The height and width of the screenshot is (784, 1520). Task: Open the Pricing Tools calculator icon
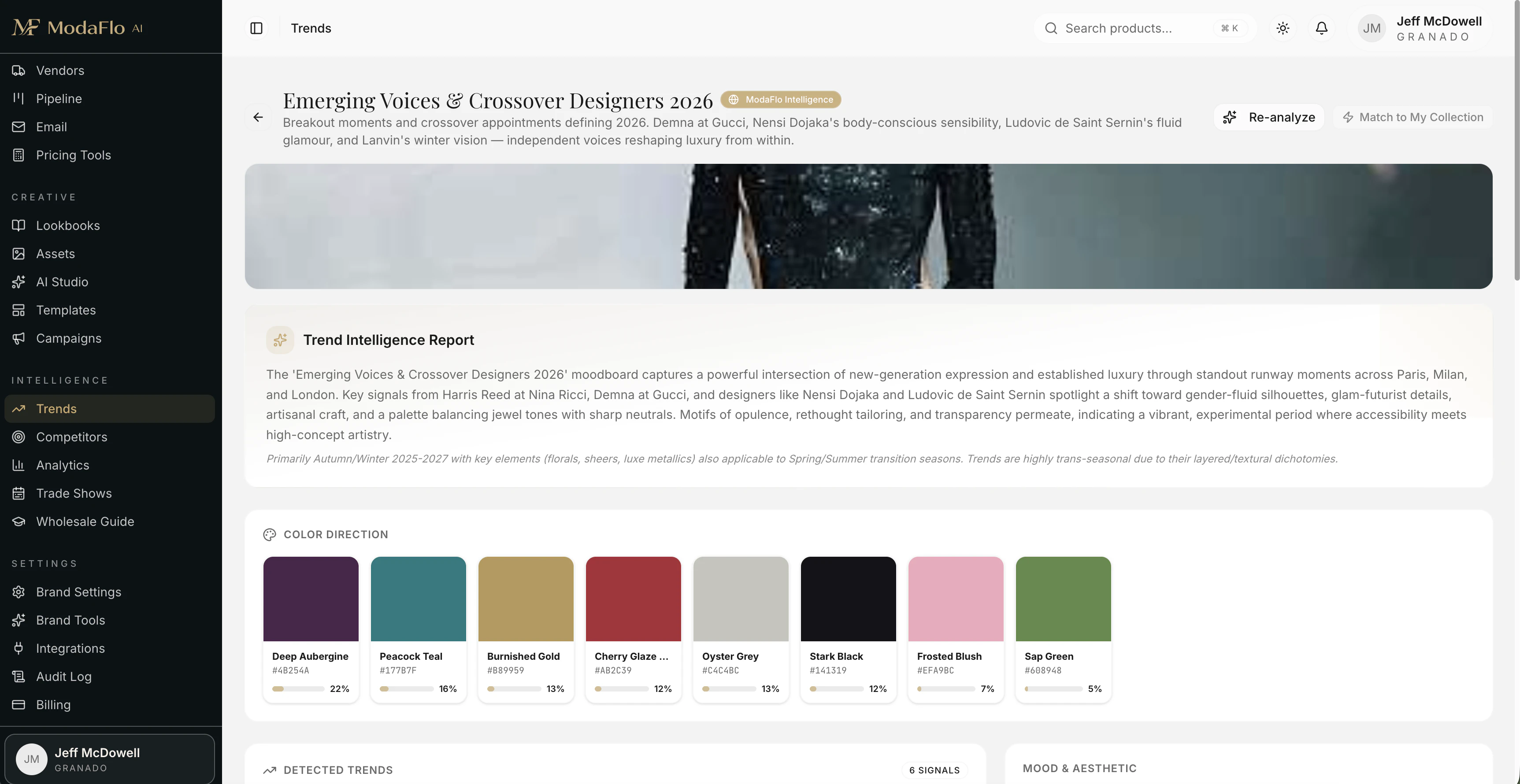pyautogui.click(x=19, y=155)
